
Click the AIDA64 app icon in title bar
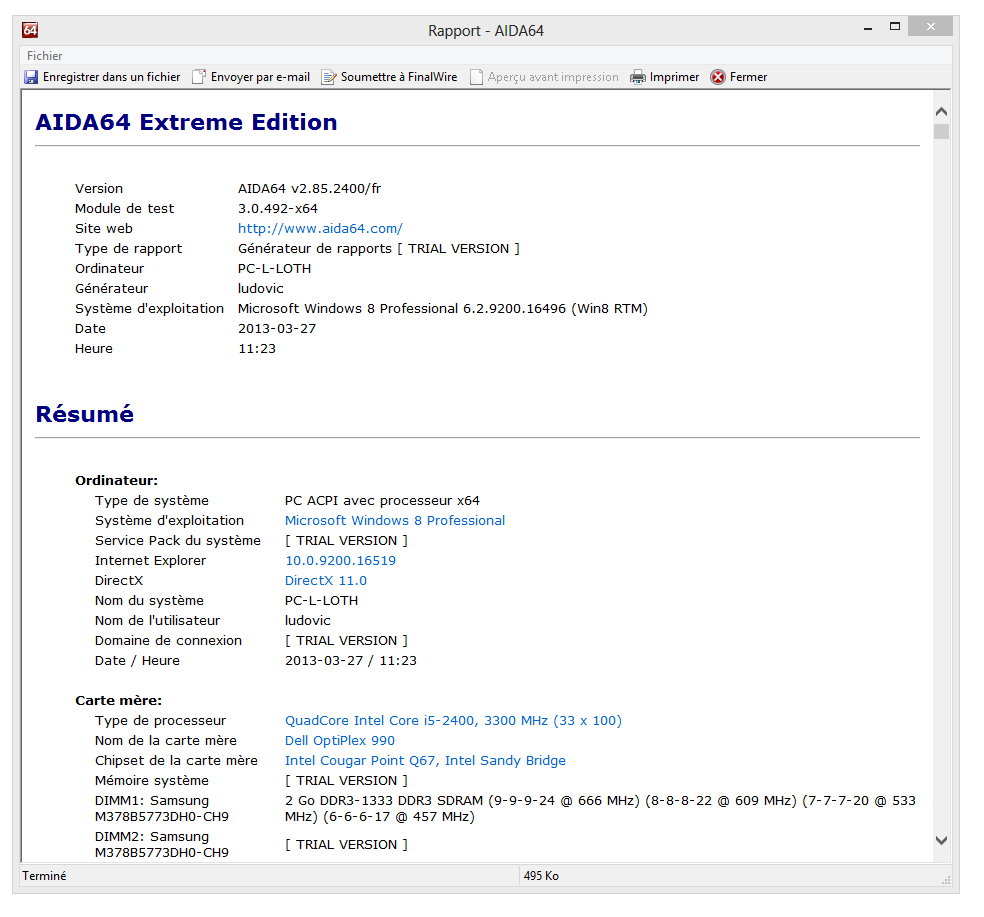point(30,29)
